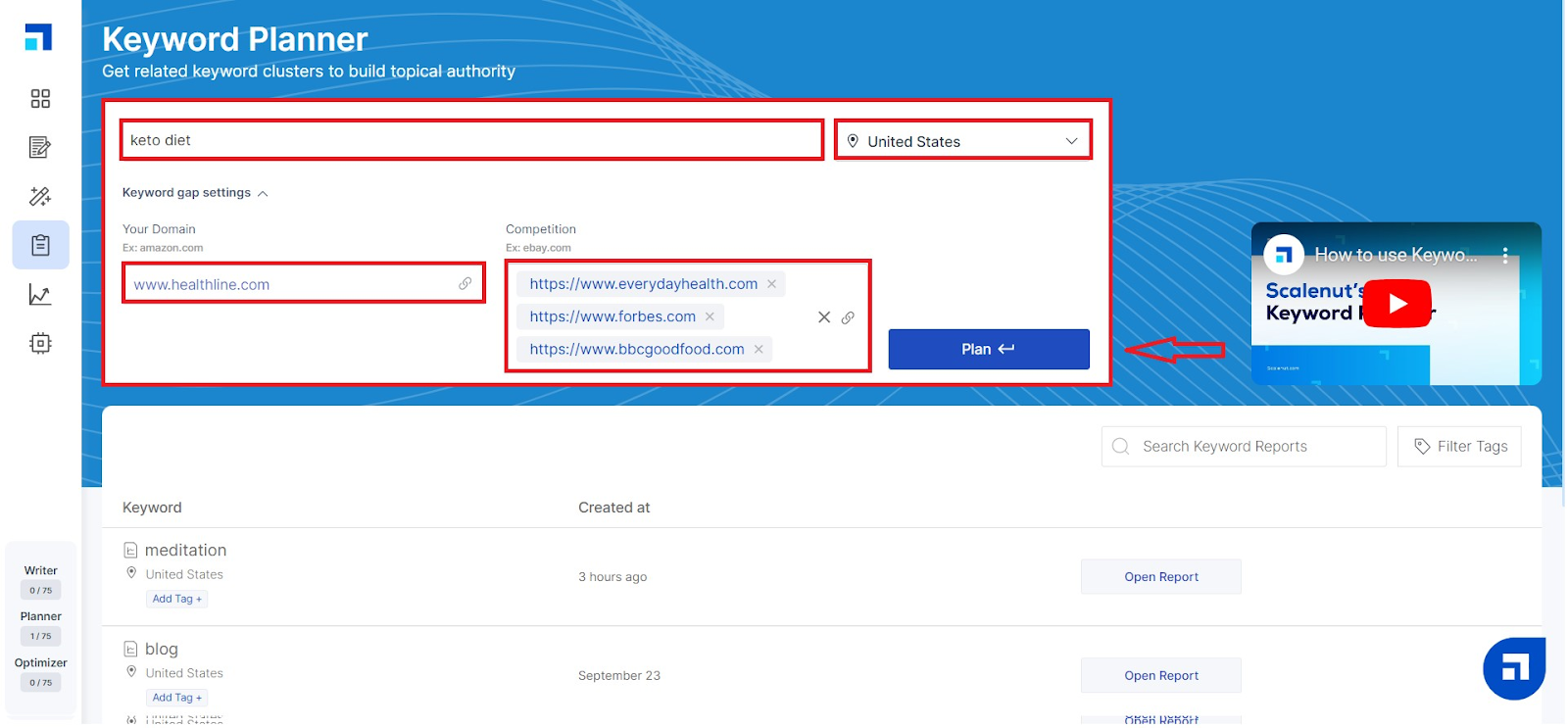Click the Keyword column header

[x=152, y=508]
